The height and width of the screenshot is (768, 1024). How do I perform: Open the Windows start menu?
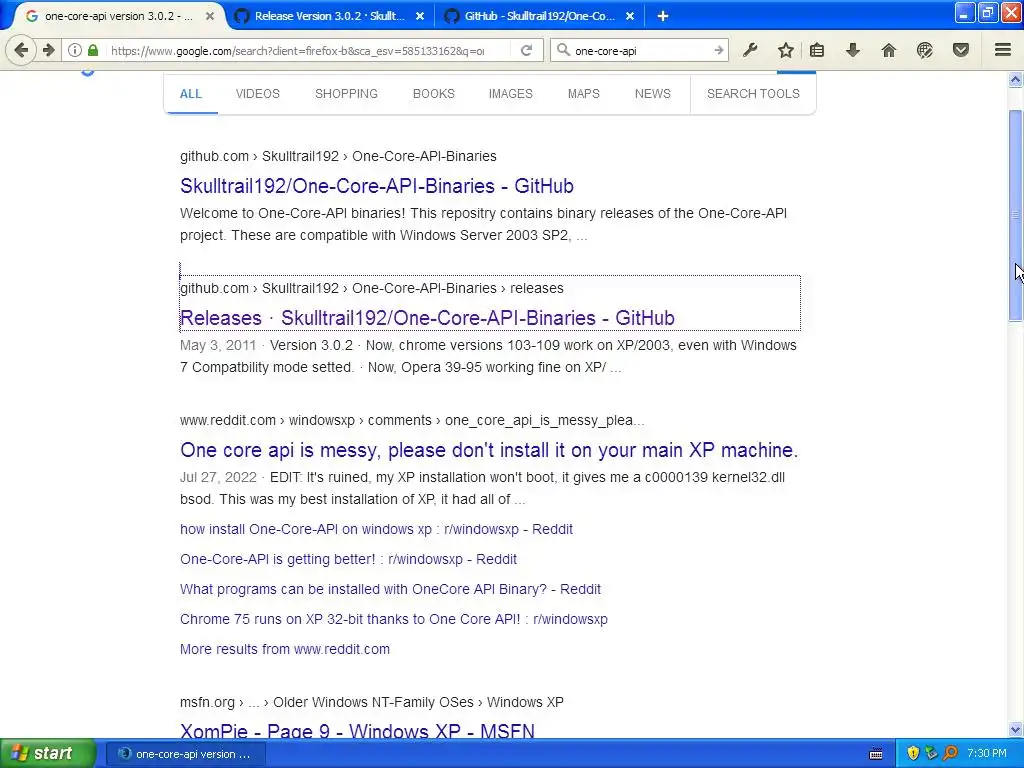[47, 754]
